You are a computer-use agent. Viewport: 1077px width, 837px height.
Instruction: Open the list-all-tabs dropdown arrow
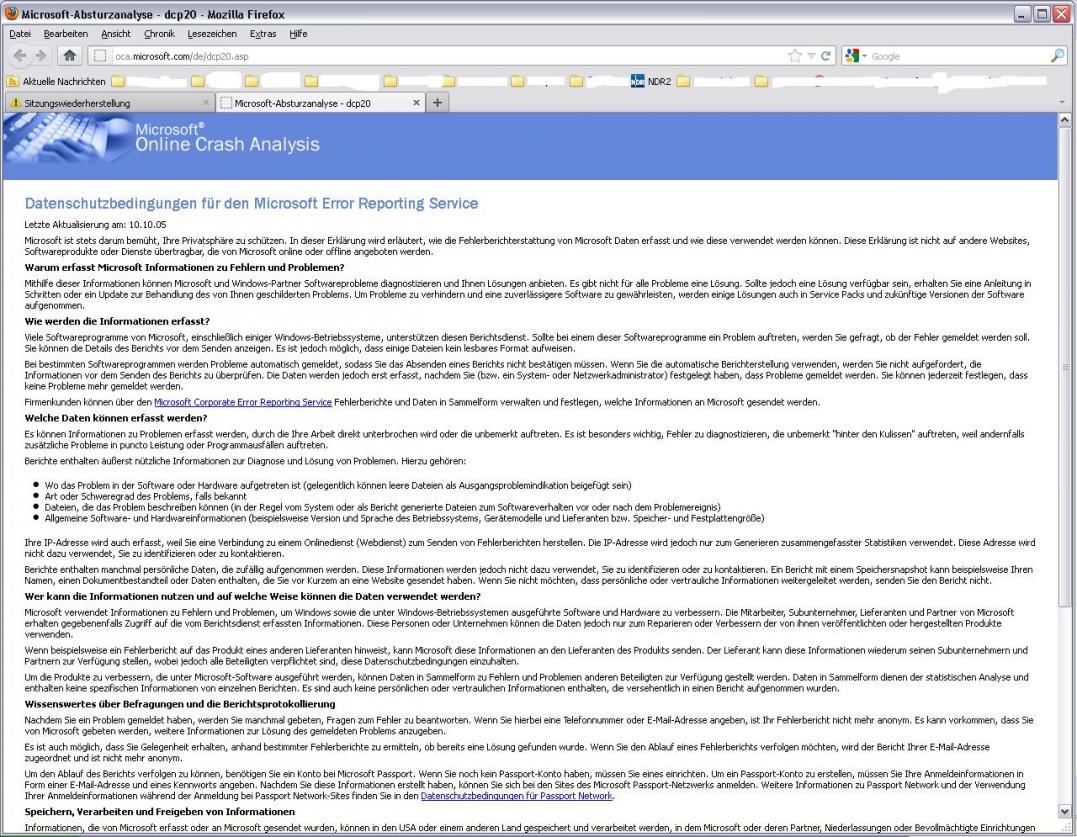tap(1062, 102)
